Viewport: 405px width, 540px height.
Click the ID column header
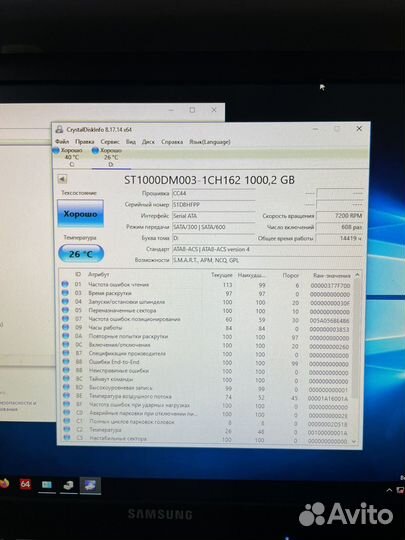tap(78, 274)
